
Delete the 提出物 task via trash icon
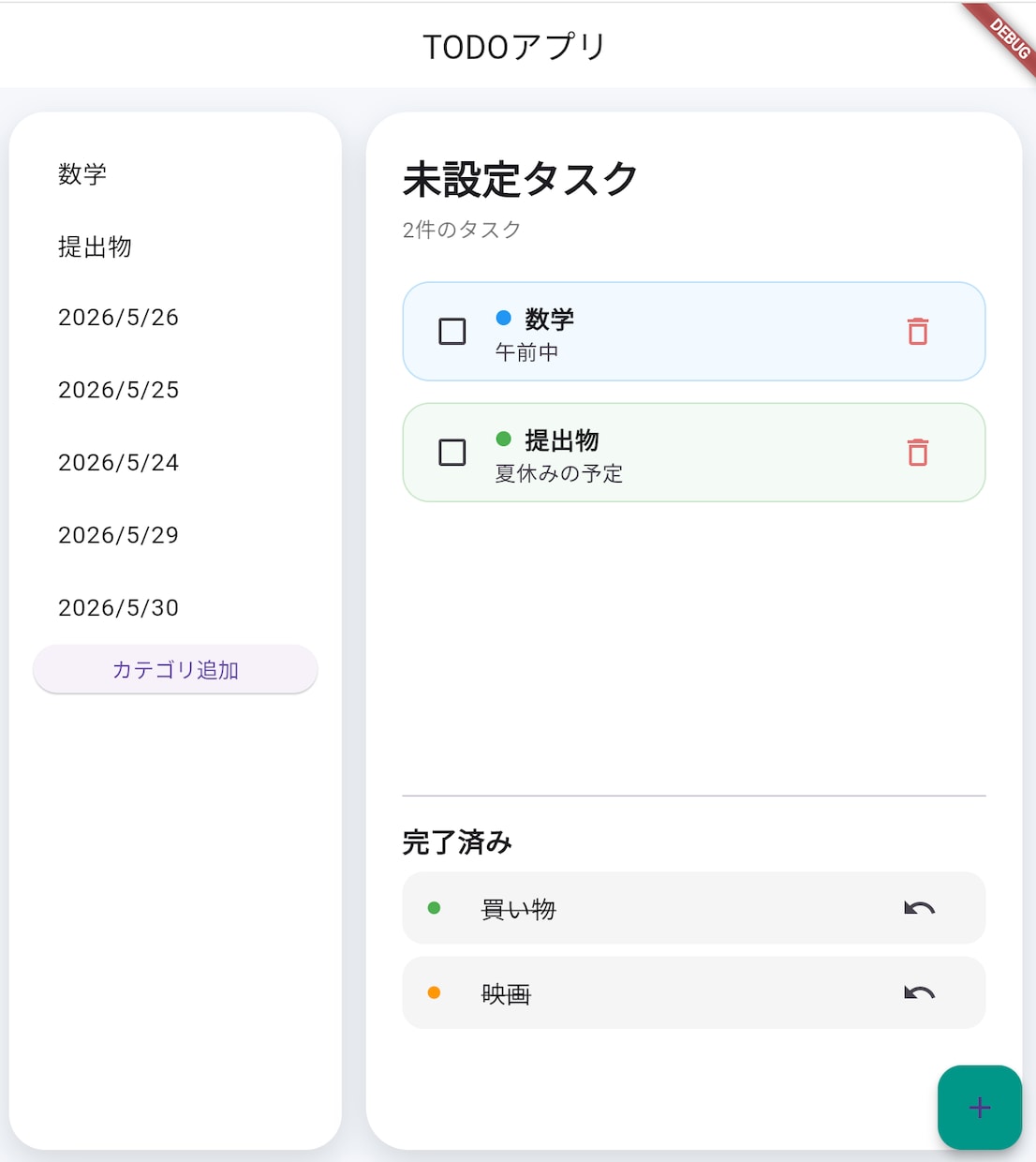click(918, 453)
